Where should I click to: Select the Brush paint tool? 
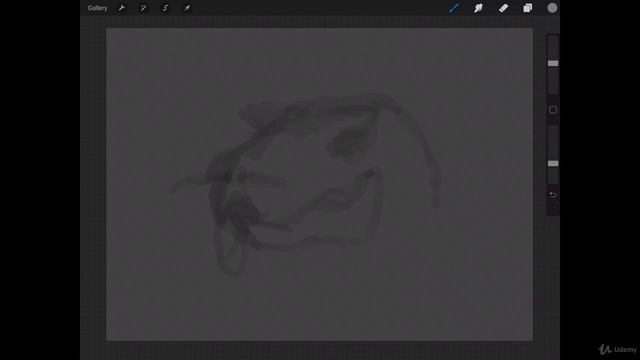[x=454, y=8]
